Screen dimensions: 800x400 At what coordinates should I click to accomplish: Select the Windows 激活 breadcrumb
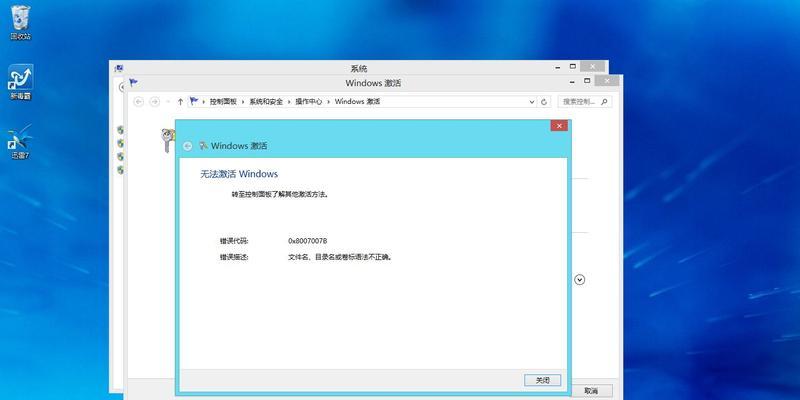[357, 102]
